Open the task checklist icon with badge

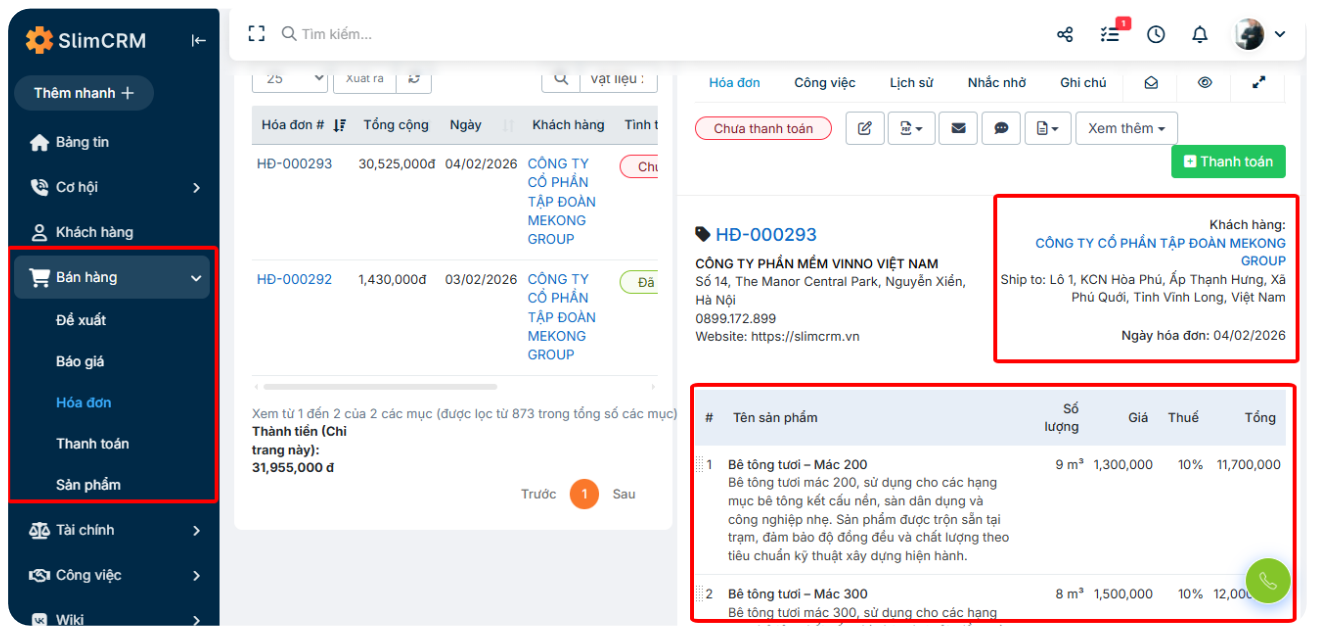(x=1111, y=33)
